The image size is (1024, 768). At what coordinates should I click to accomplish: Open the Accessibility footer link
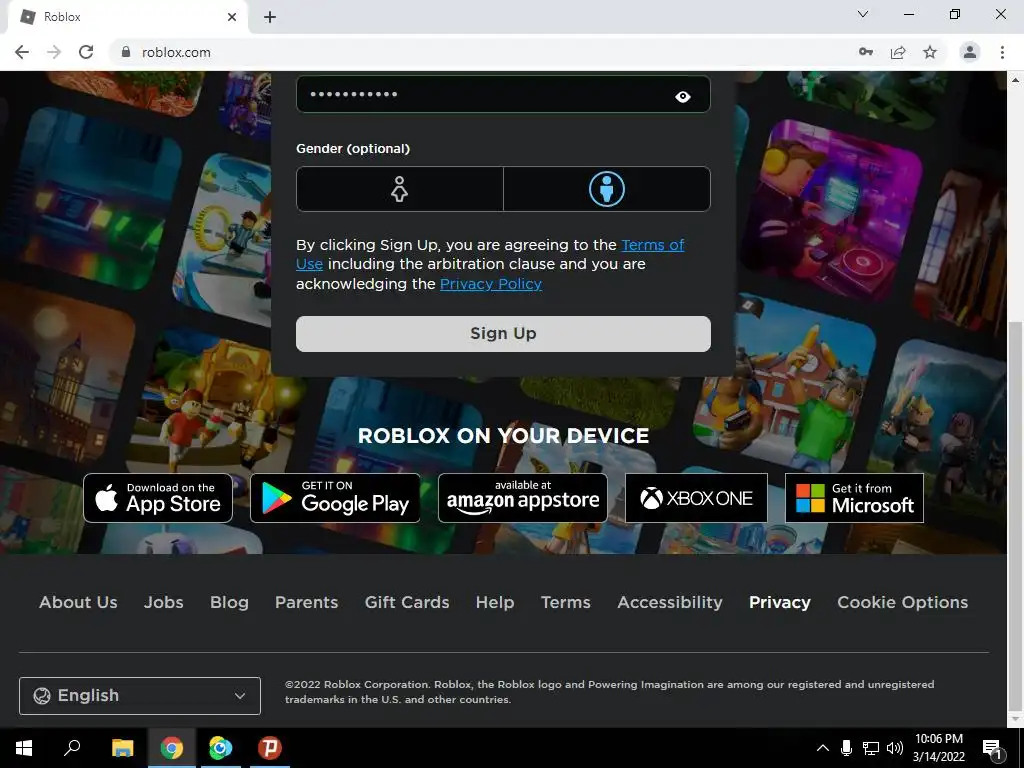[x=670, y=602]
